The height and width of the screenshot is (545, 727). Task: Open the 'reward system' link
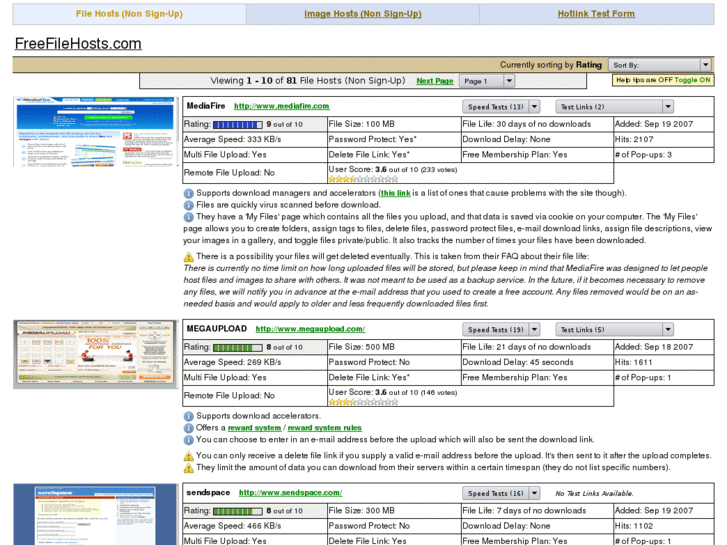click(255, 428)
